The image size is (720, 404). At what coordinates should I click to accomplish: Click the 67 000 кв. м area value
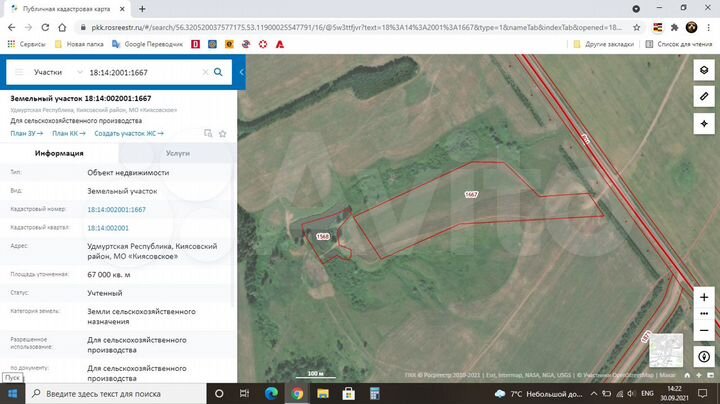(109, 275)
